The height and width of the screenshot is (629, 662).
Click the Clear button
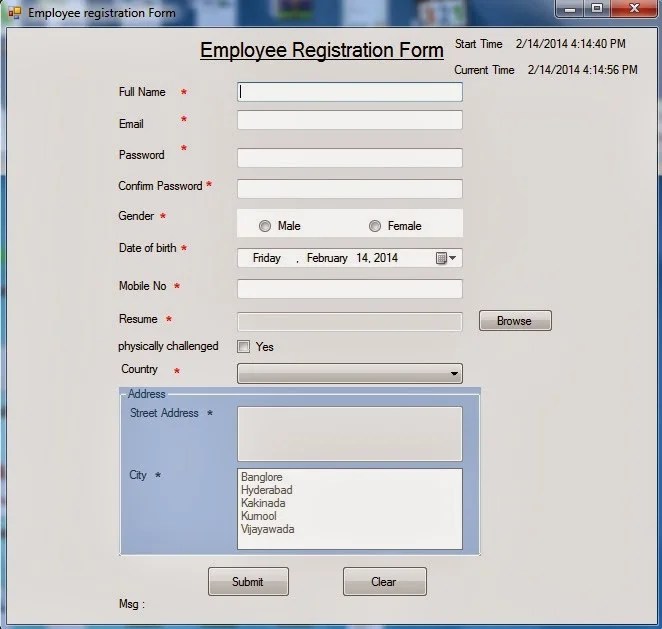(x=385, y=582)
